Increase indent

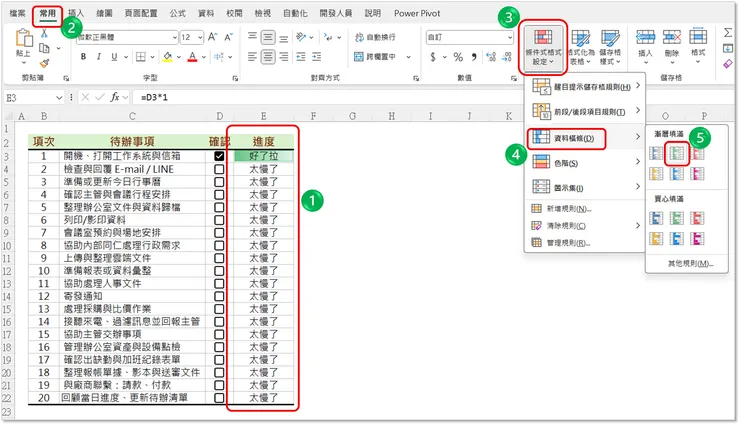pyautogui.click(x=317, y=57)
